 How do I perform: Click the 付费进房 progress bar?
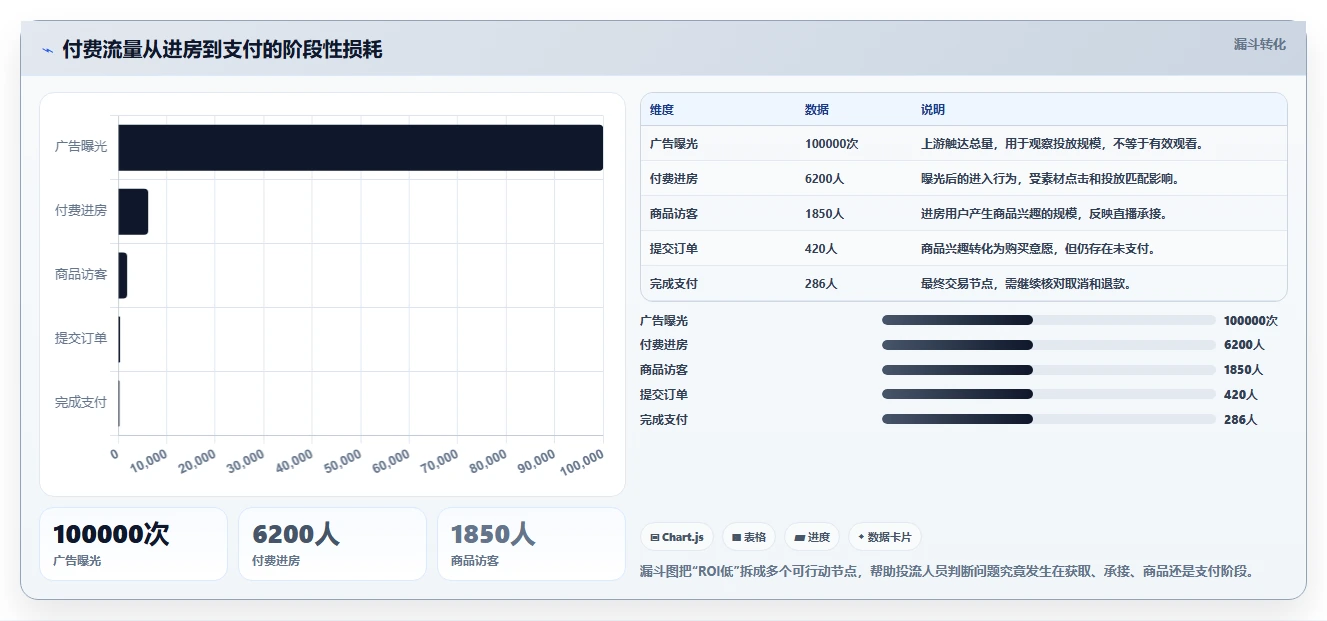tap(1049, 345)
